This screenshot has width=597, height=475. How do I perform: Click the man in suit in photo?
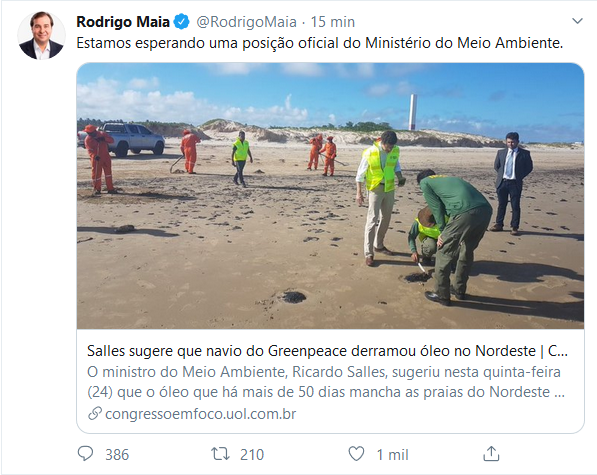tap(511, 183)
